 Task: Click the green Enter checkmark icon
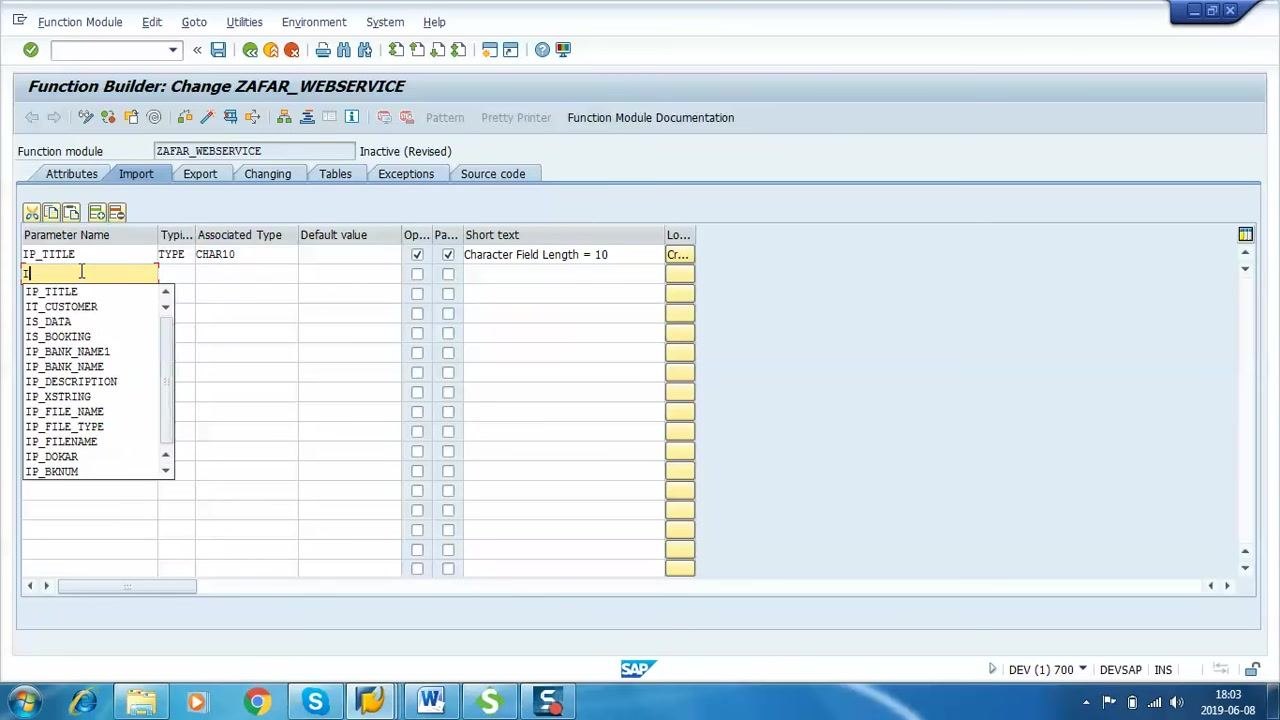31,50
